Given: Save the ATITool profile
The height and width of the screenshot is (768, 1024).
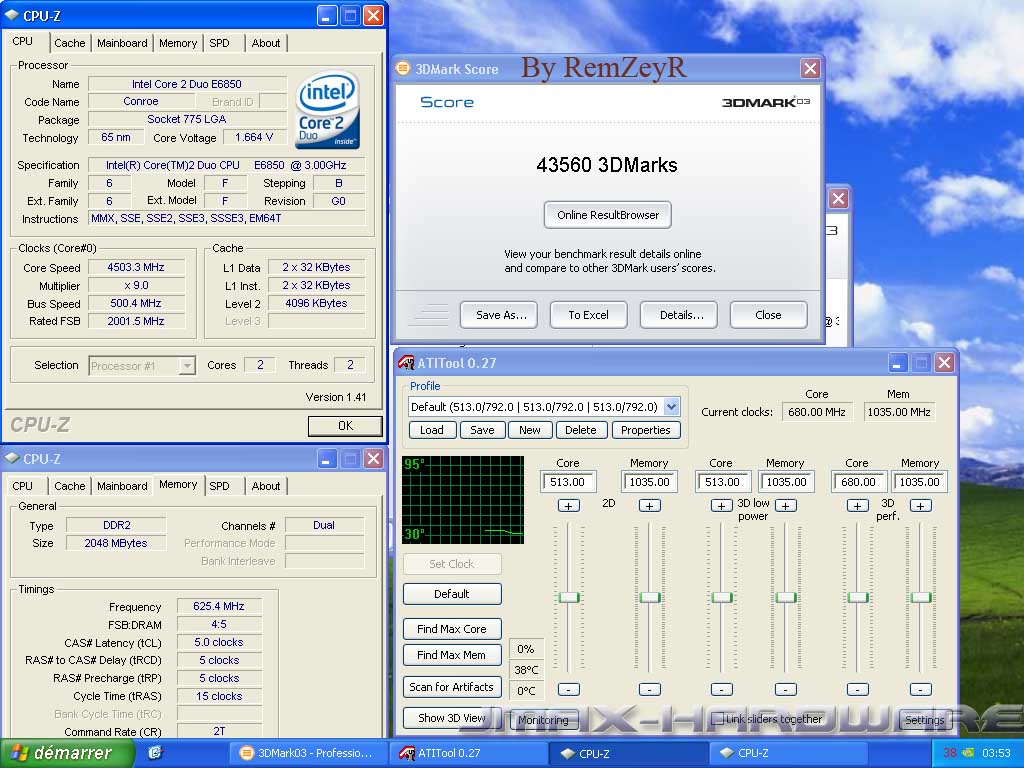Looking at the screenshot, I should 482,430.
